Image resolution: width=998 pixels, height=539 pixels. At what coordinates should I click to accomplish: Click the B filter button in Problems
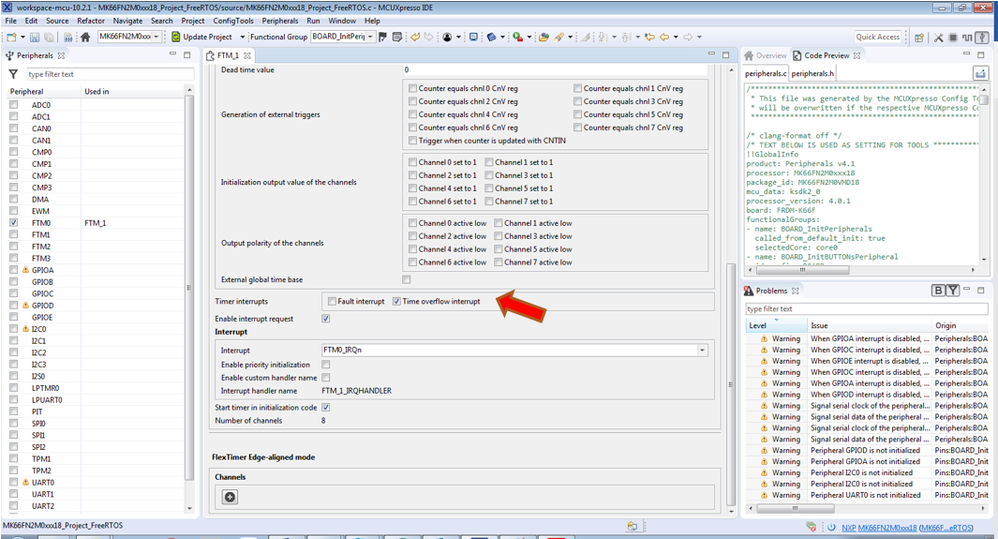point(938,291)
